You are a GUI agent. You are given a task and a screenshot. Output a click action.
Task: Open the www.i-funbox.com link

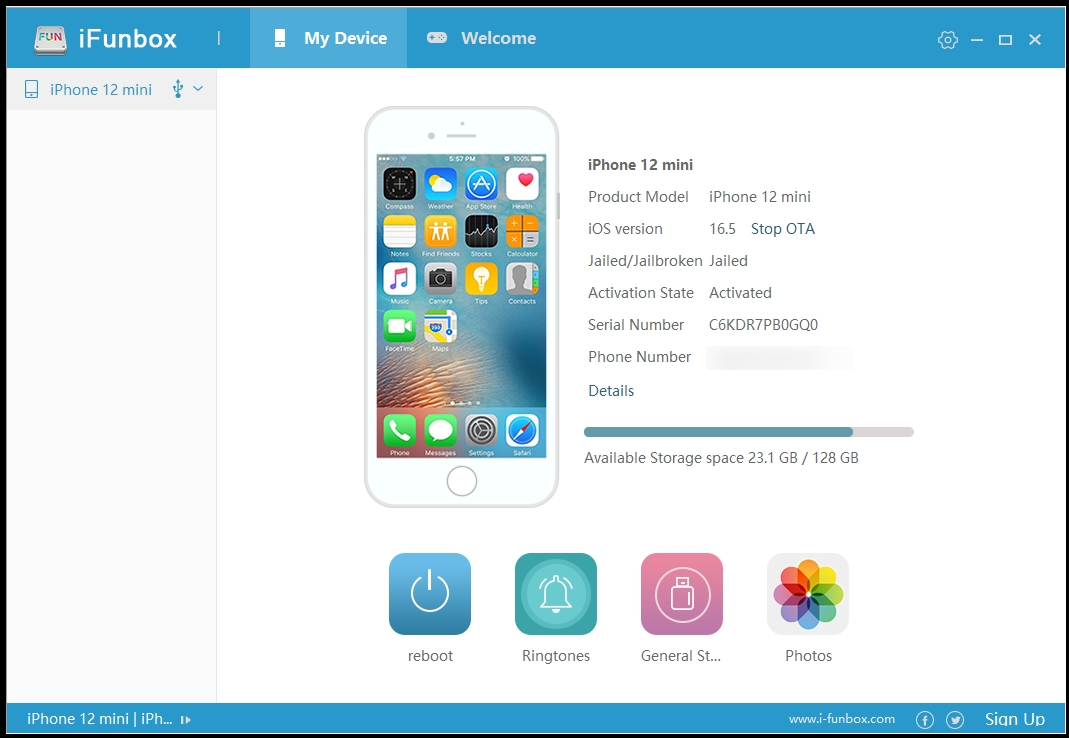click(x=842, y=719)
